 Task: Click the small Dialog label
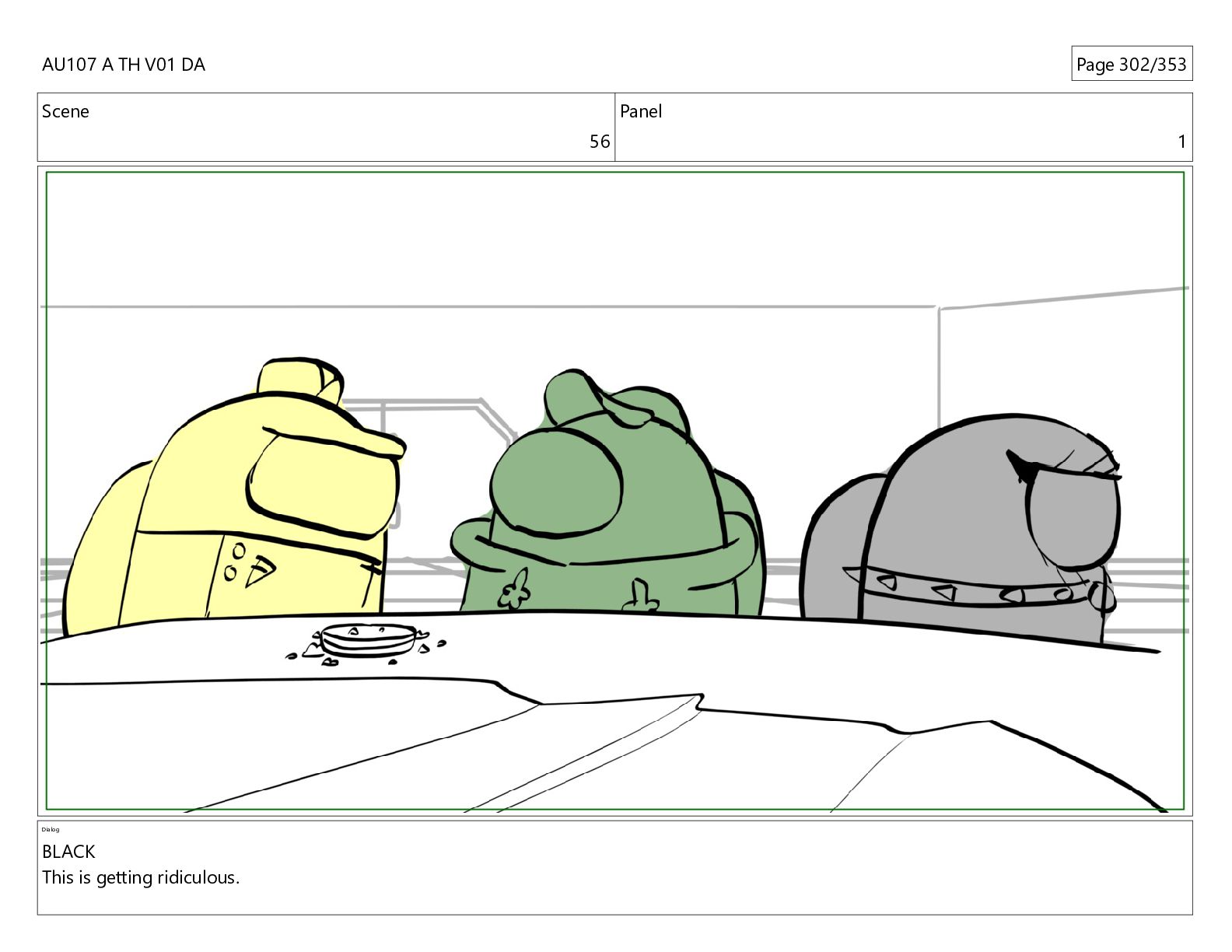51,829
